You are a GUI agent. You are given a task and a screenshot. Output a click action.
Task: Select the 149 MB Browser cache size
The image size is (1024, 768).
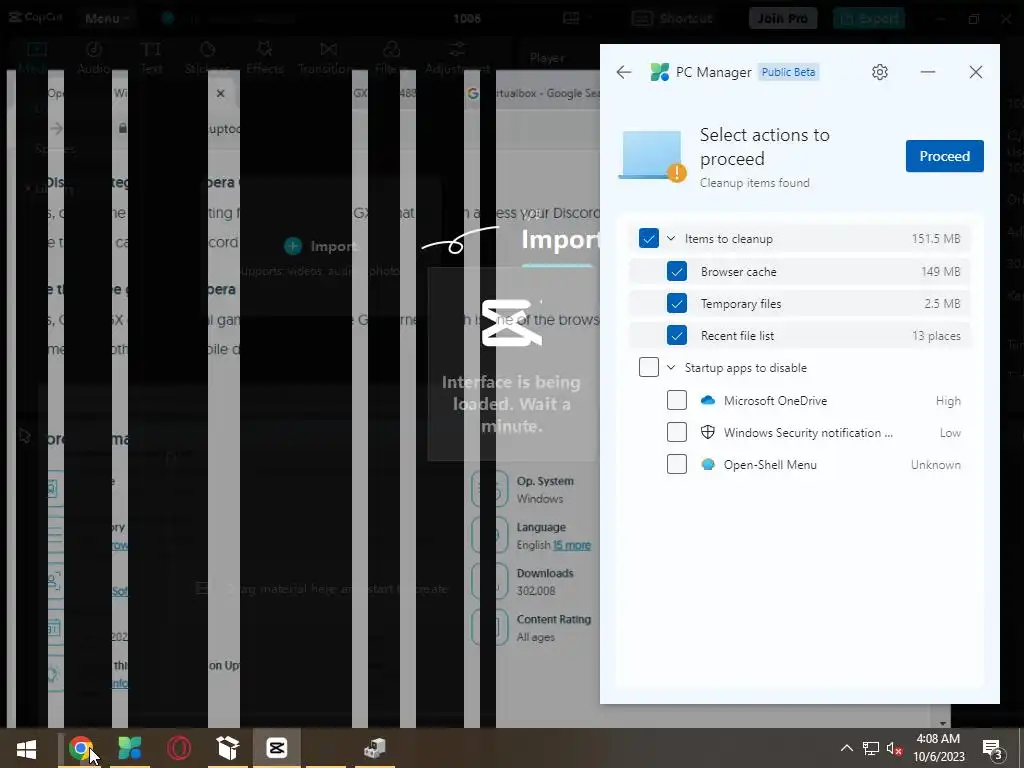tap(940, 271)
